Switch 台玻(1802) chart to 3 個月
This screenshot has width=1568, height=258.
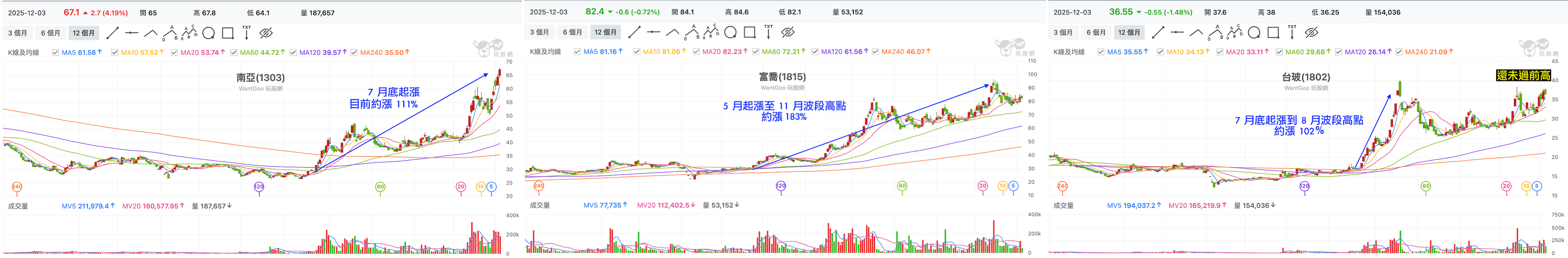(x=1063, y=32)
